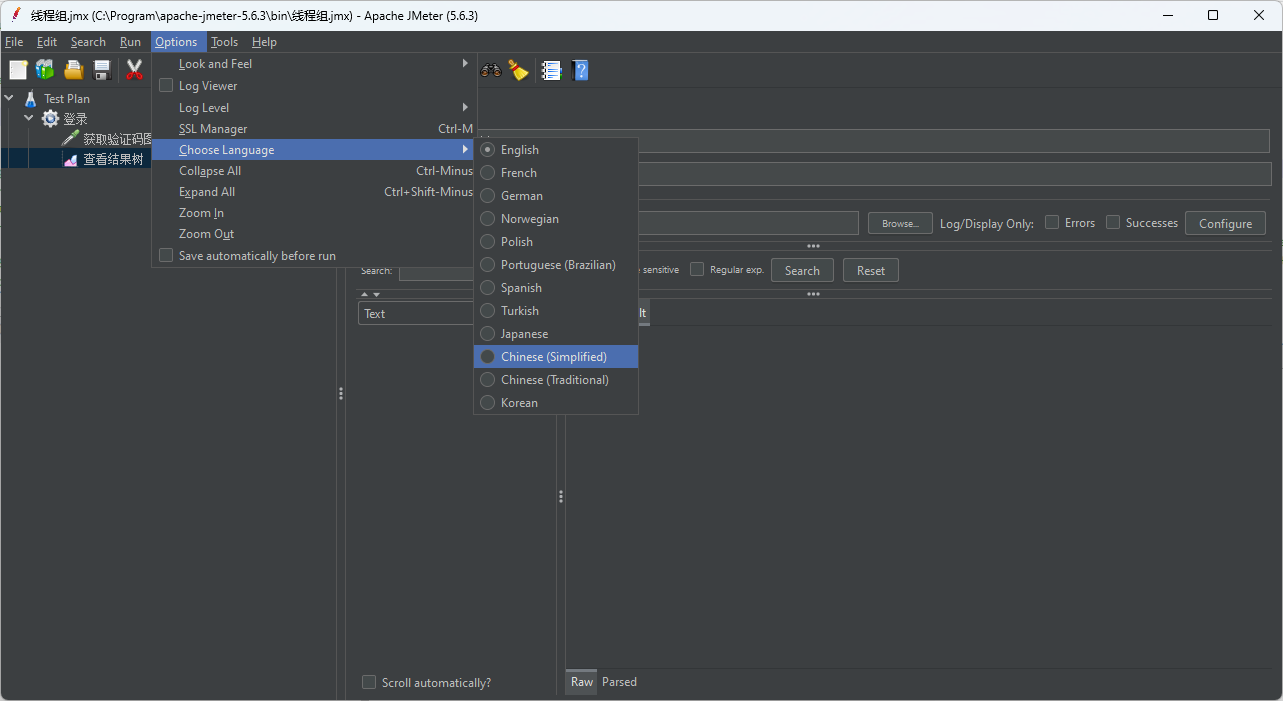Click Zoom In menu item
1283x701 pixels.
coord(314,212)
